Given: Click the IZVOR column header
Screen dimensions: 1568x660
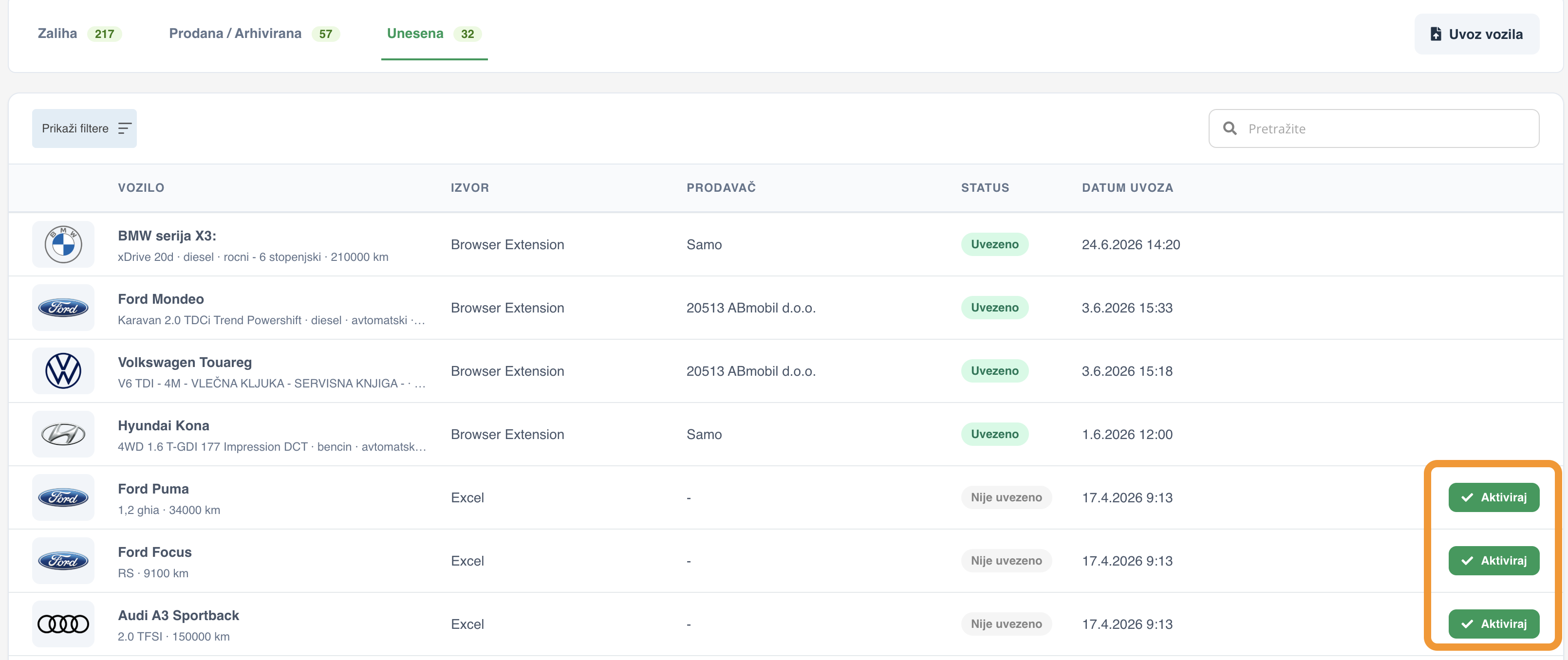Looking at the screenshot, I should point(470,188).
